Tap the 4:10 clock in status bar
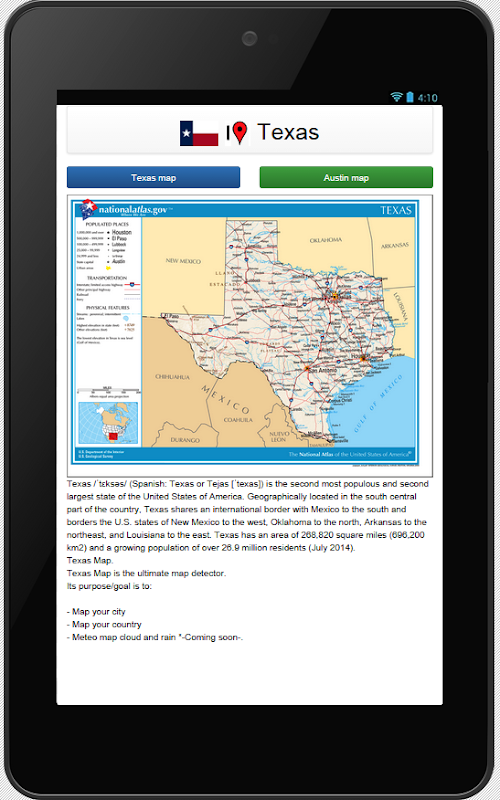500x800 pixels. click(427, 97)
